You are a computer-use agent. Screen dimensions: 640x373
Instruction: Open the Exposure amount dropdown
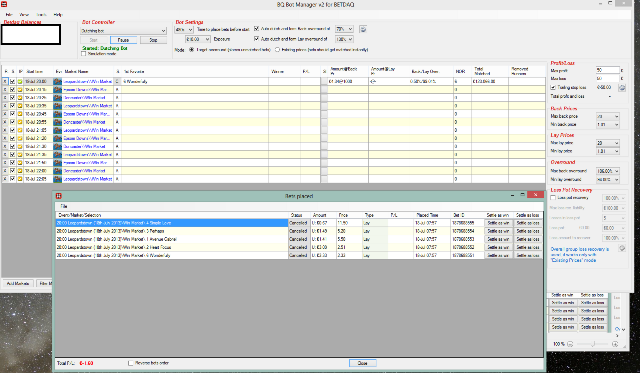click(198, 39)
